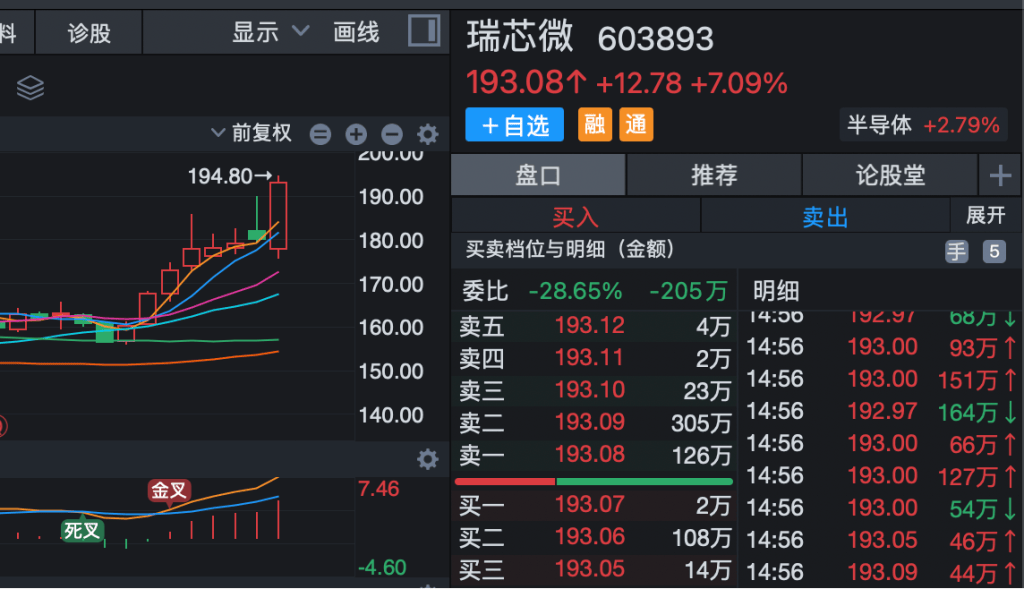Open the 半导体 sector link
Screen dimensions: 1024x589
coord(923,124)
